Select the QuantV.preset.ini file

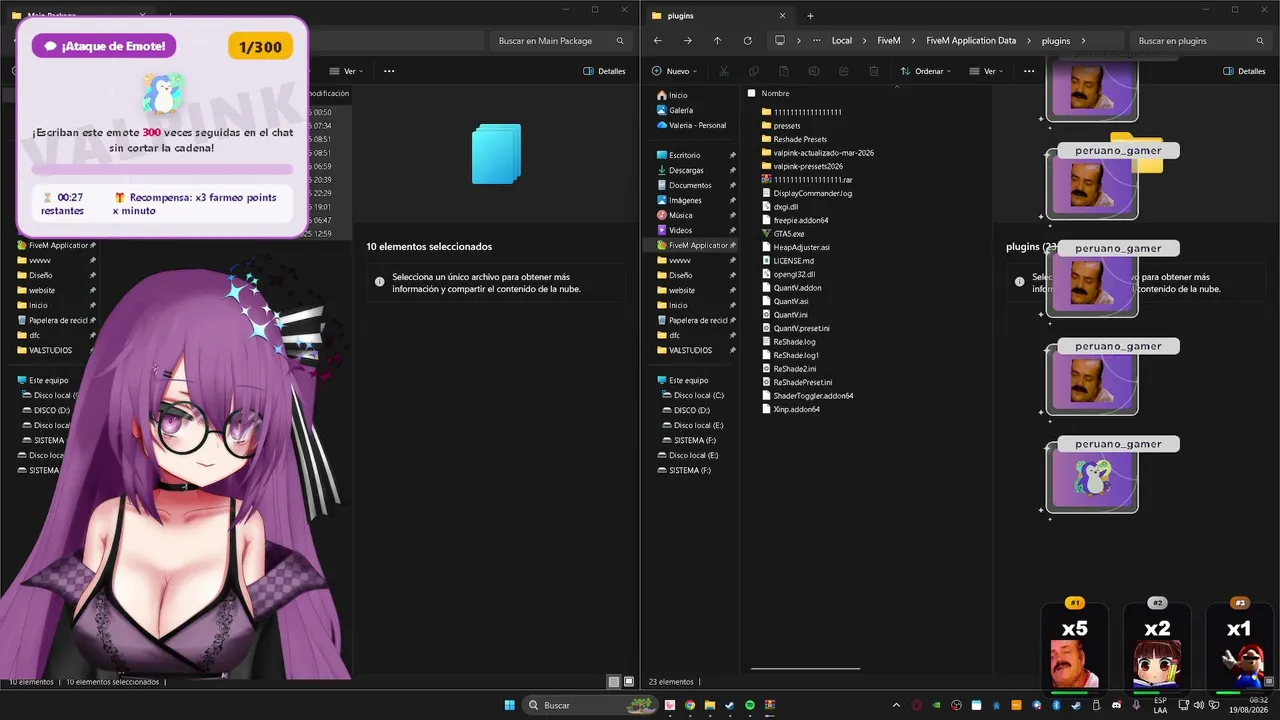click(x=795, y=328)
